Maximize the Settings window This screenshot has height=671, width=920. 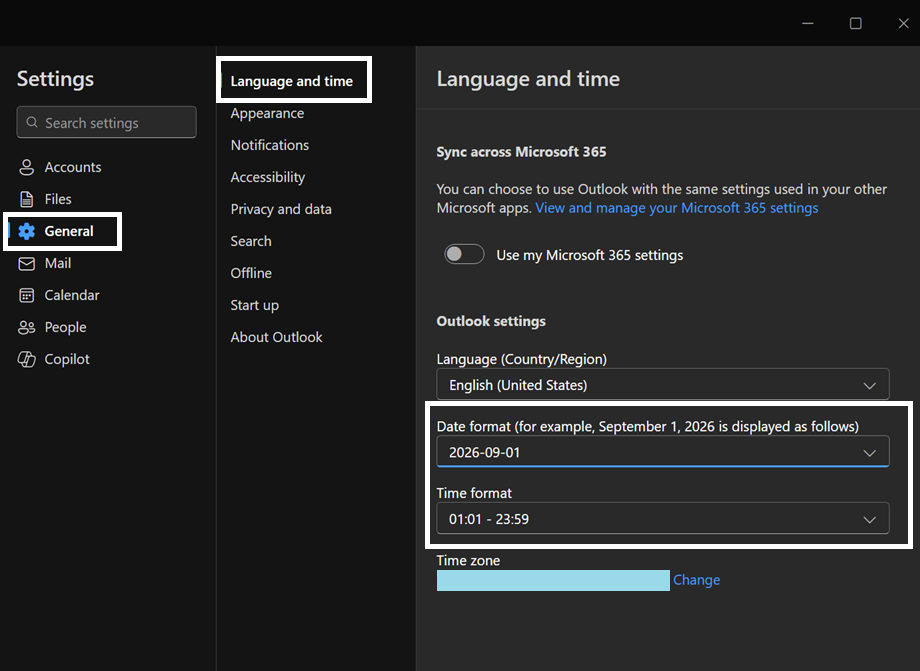tap(856, 23)
